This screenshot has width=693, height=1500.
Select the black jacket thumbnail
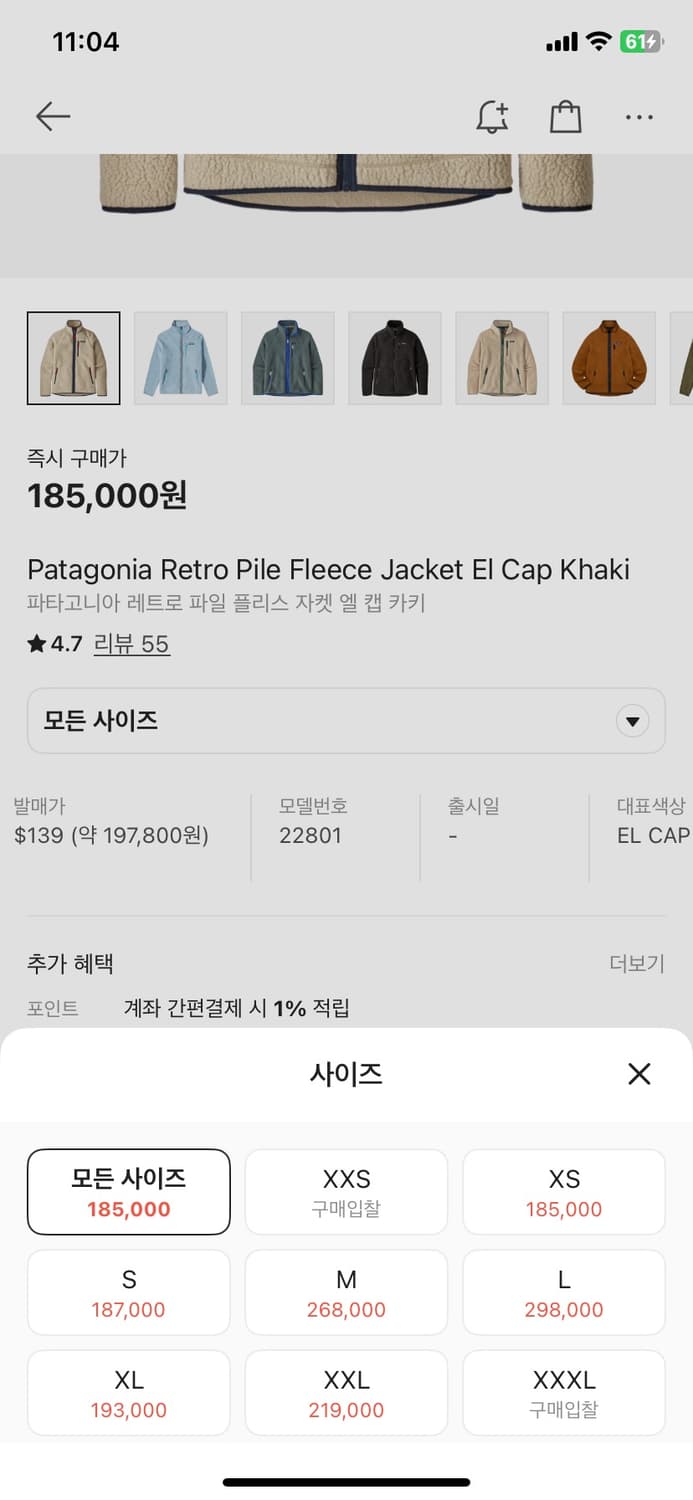(395, 358)
